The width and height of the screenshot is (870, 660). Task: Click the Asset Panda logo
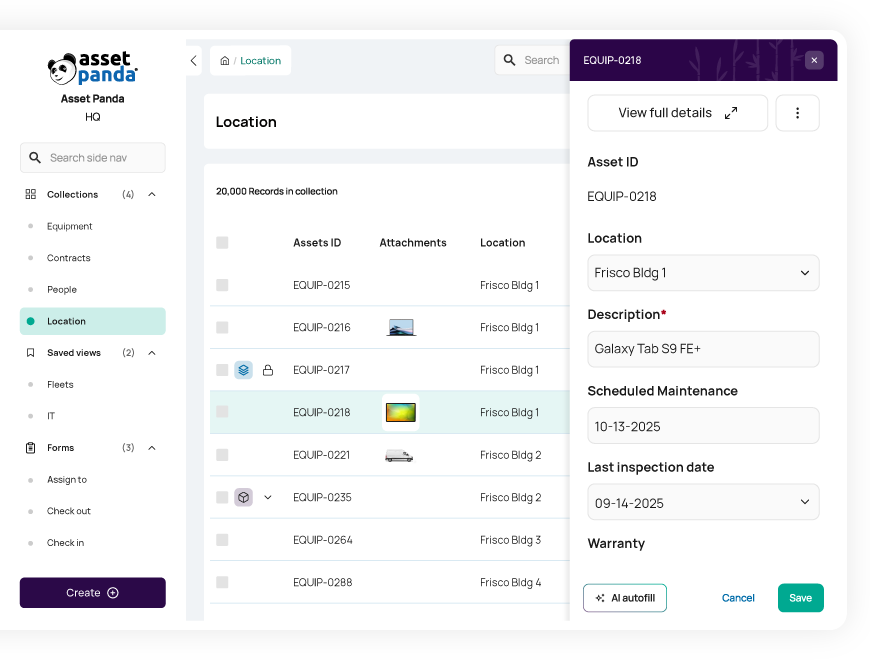tap(92, 68)
